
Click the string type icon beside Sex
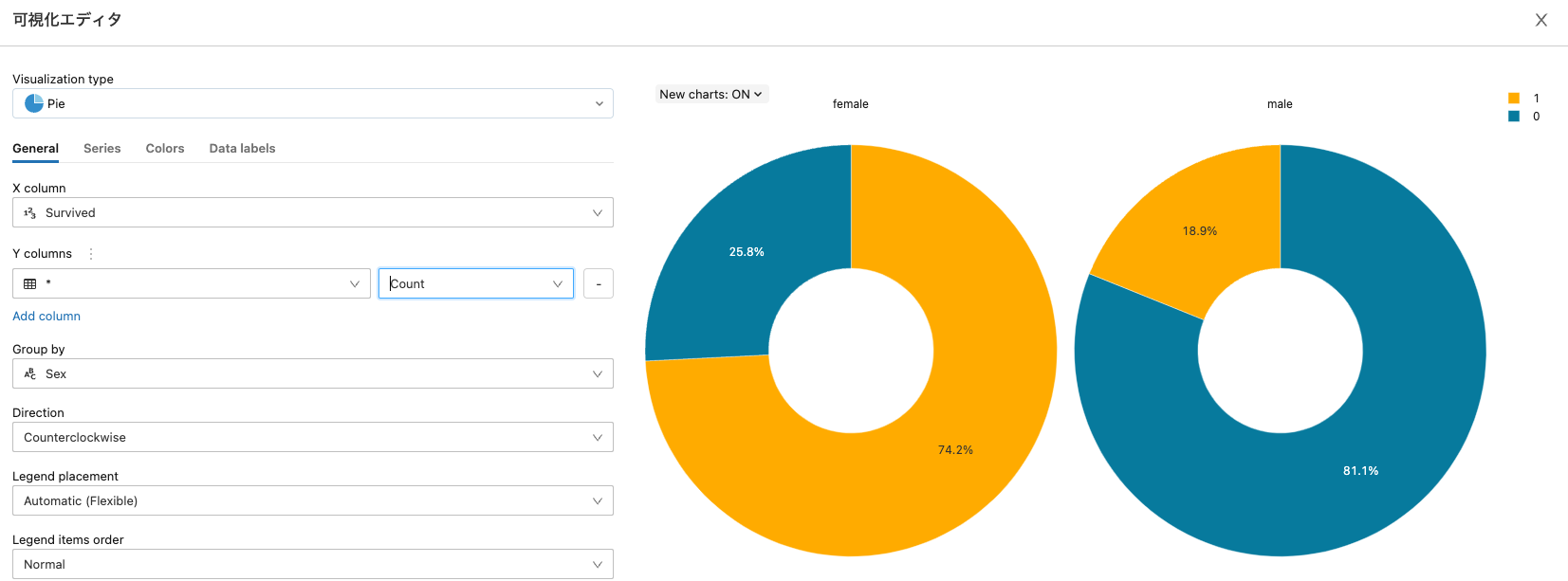[30, 374]
